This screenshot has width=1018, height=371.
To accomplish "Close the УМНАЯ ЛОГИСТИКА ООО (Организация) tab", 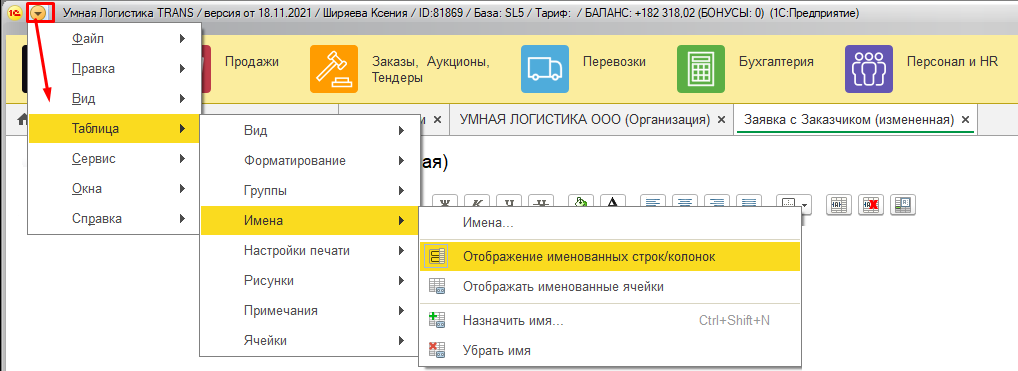I will (721, 120).
